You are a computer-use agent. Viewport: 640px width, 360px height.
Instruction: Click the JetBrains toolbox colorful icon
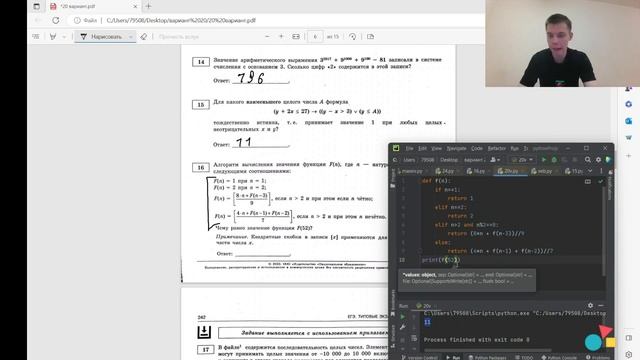(608, 160)
